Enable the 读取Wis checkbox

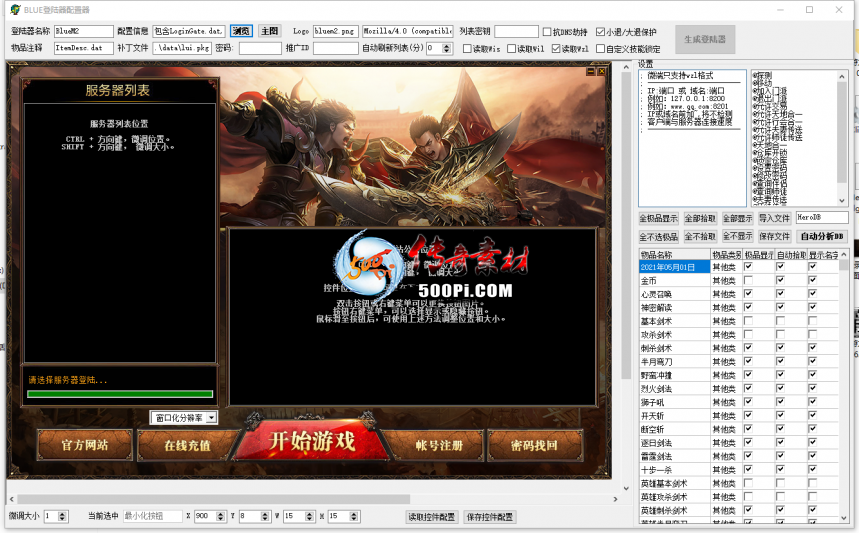pyautogui.click(x=467, y=49)
